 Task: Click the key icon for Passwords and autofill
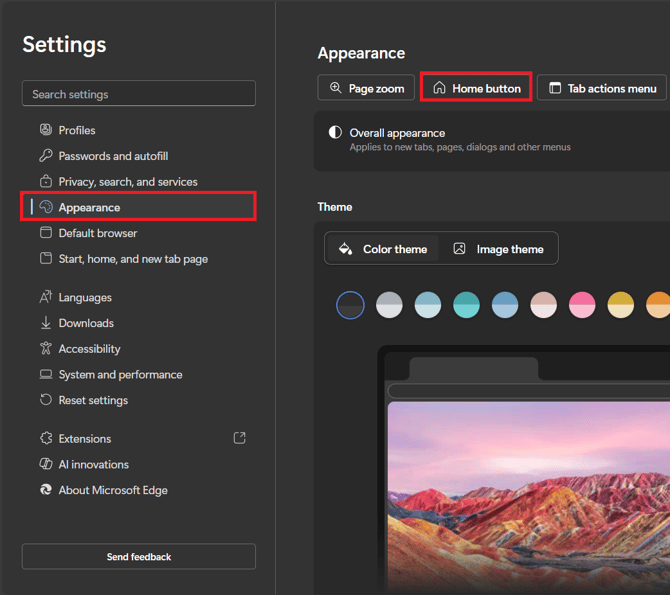[45, 156]
